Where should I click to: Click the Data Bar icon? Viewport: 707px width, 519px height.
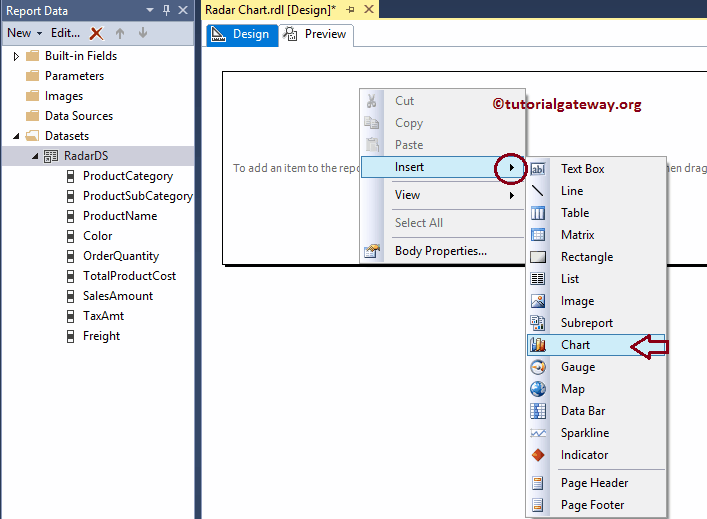[537, 411]
